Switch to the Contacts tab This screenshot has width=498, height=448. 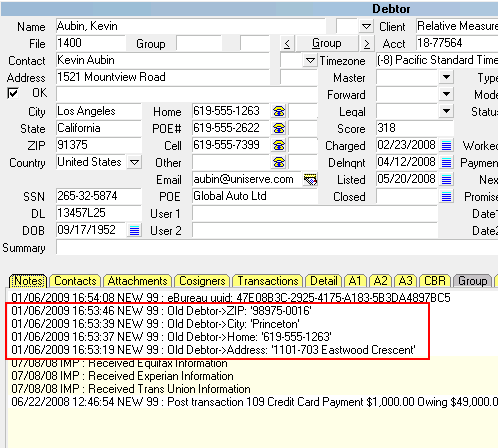pos(75,281)
